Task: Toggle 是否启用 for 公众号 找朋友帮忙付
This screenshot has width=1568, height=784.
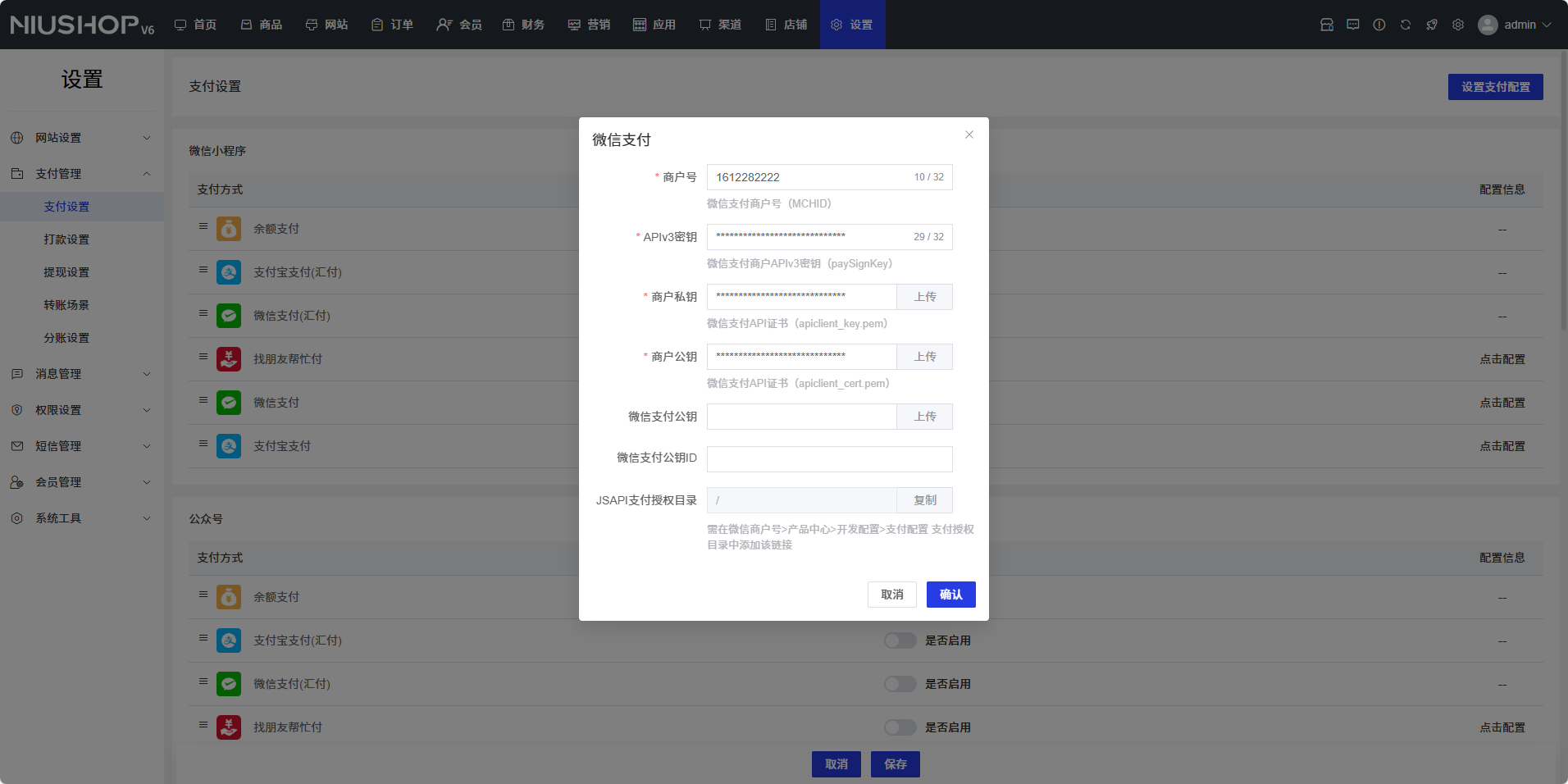Action: coord(900,727)
